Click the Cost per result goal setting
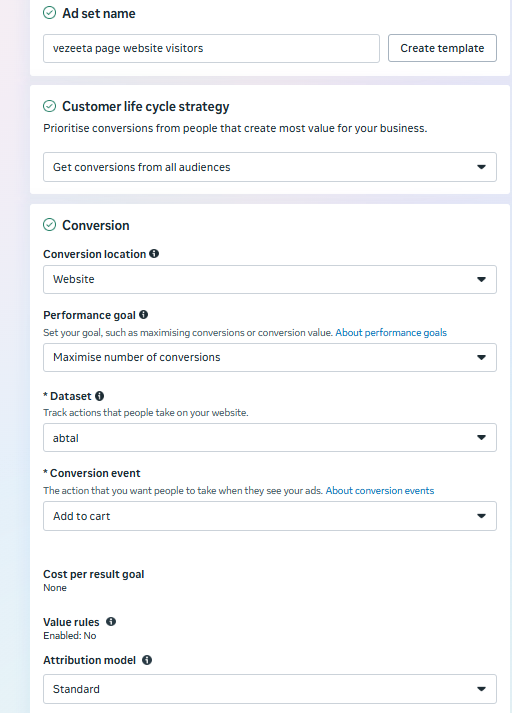 94,580
